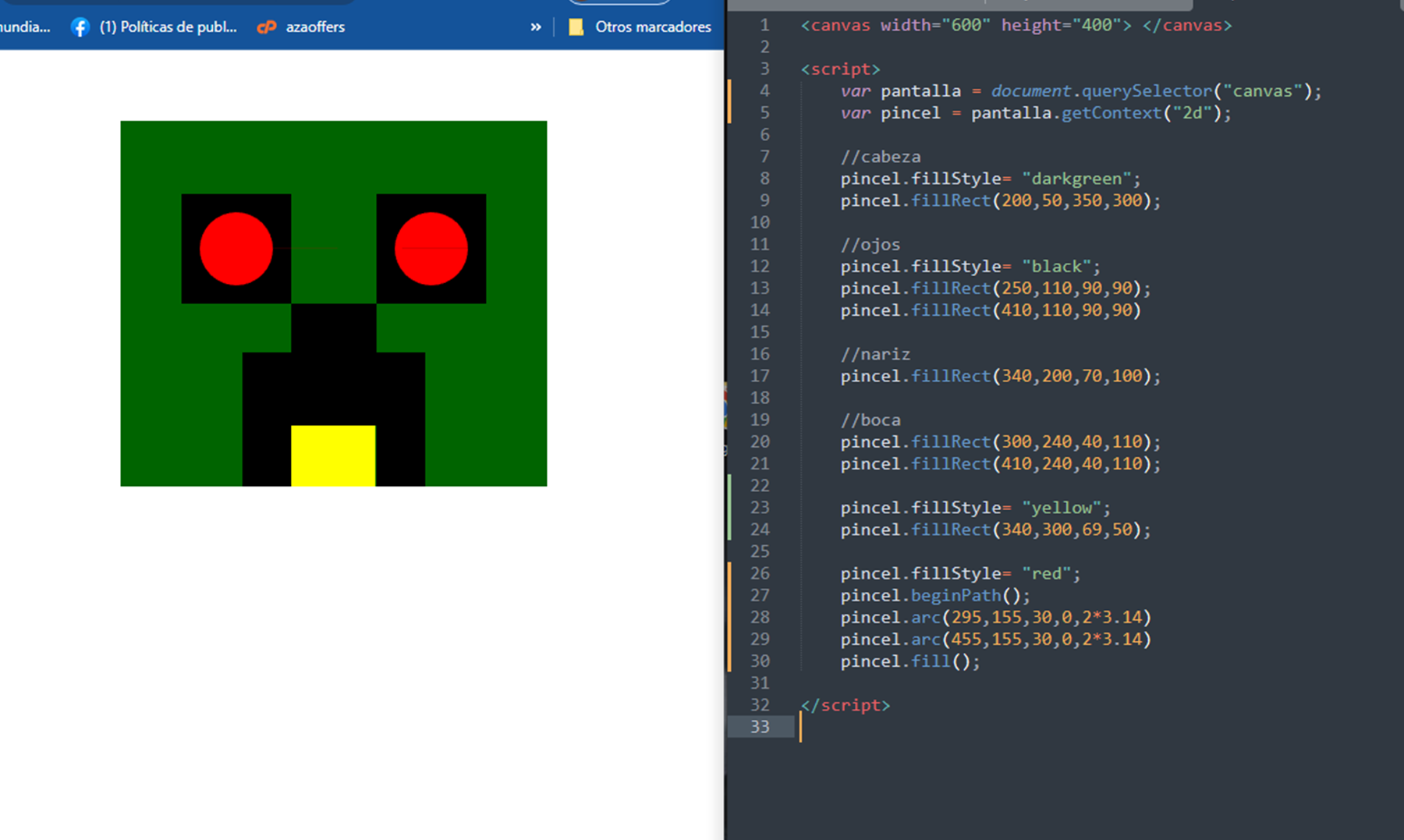
Task: Click the "darkgreen" string value
Action: click(x=1076, y=179)
